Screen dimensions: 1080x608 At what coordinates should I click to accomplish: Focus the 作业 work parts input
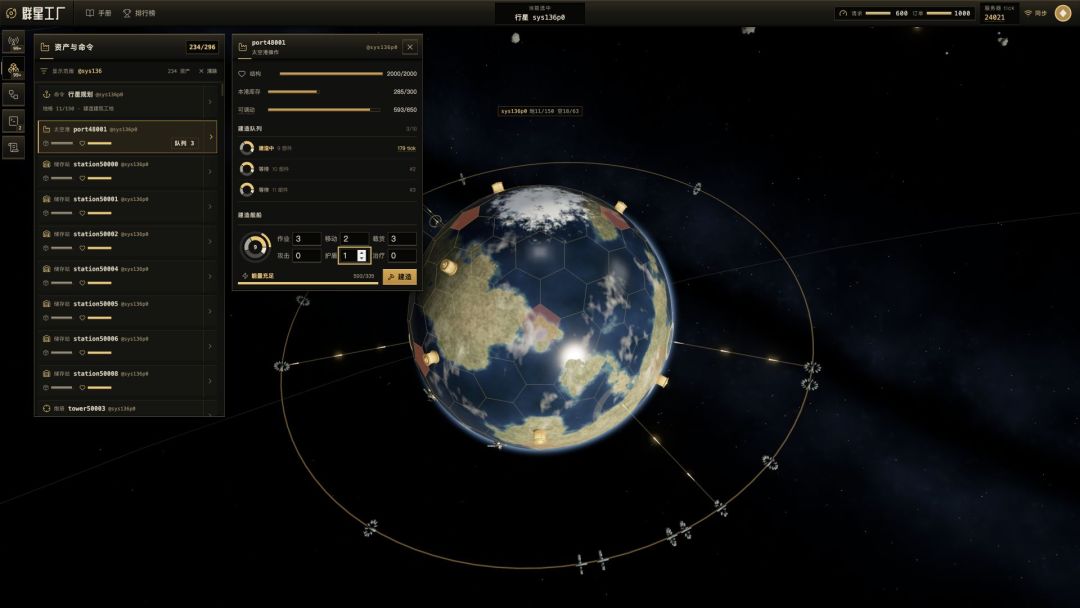(307, 238)
